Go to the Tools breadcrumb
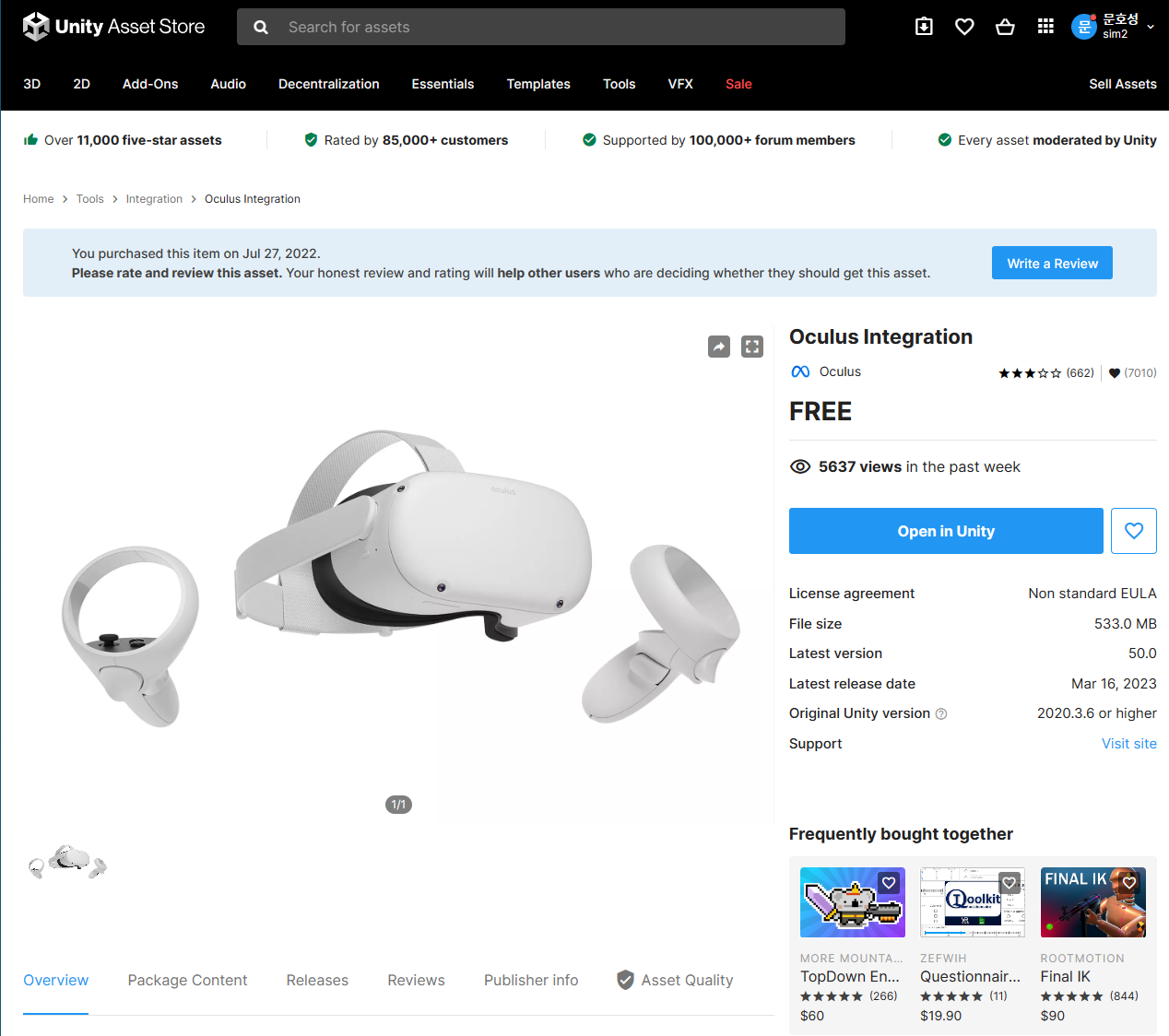This screenshot has width=1169, height=1036. pos(90,199)
